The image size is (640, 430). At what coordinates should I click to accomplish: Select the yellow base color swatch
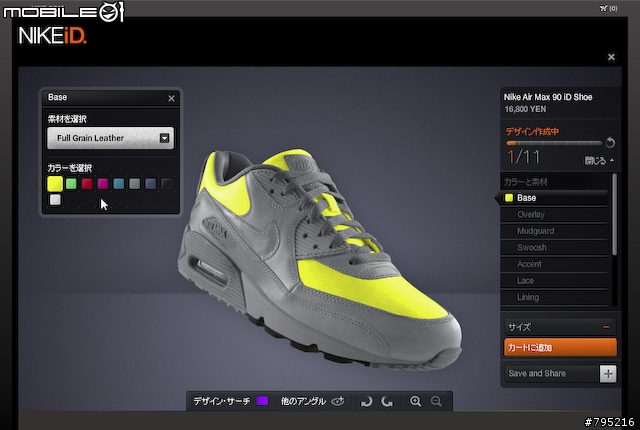pos(55,184)
